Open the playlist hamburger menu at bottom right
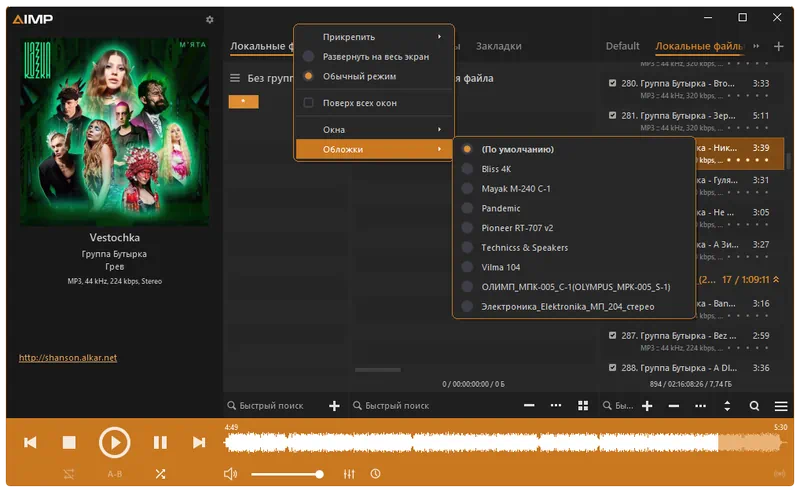The image size is (800, 492). pyautogui.click(x=781, y=406)
